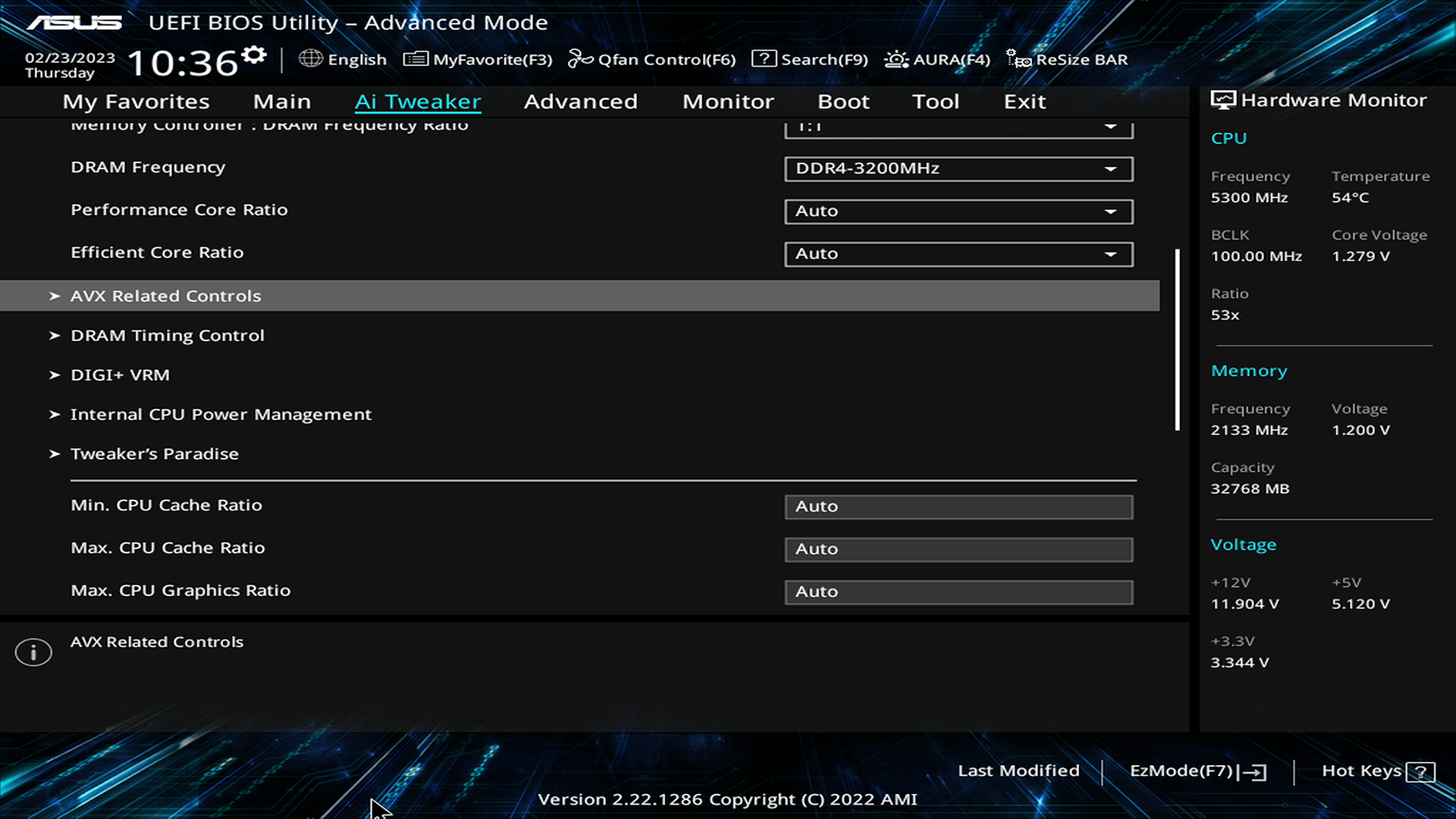
Task: Open Hot Keys label
Action: pos(1361,770)
